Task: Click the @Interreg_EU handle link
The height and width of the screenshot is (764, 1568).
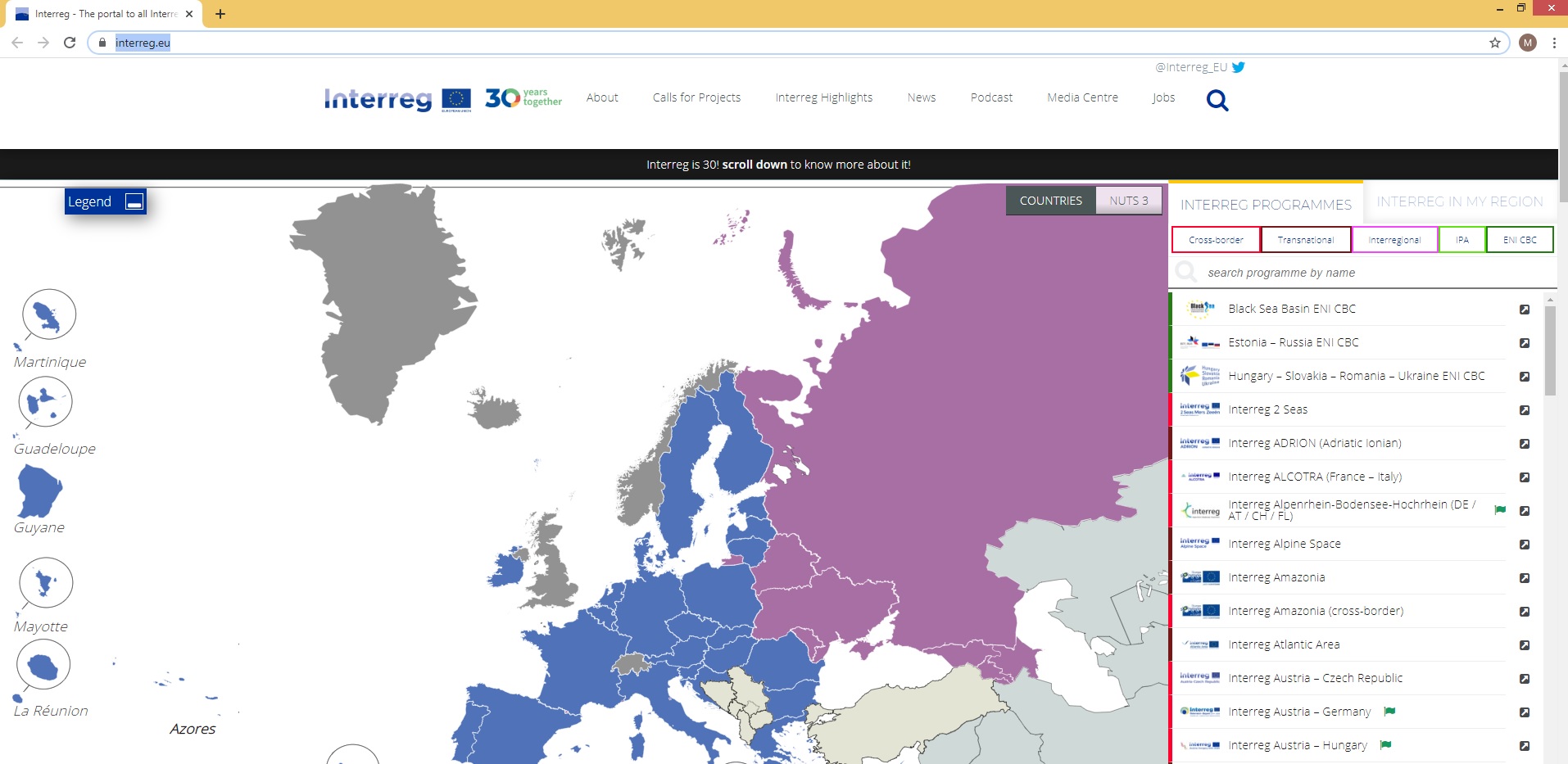Action: (x=1191, y=67)
